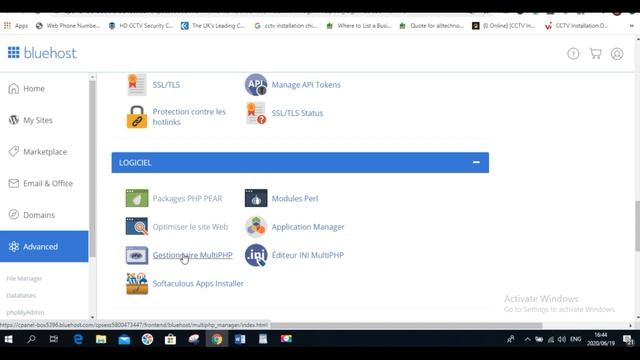Open Databases sidebar sub-item
640x360 pixels.
click(x=21, y=295)
